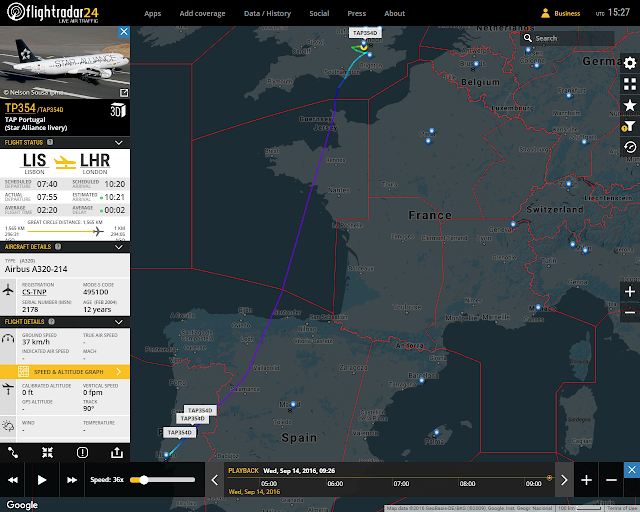Screen dimensions: 640x512
Task: Click the Palma airport marker
Action: (436, 432)
